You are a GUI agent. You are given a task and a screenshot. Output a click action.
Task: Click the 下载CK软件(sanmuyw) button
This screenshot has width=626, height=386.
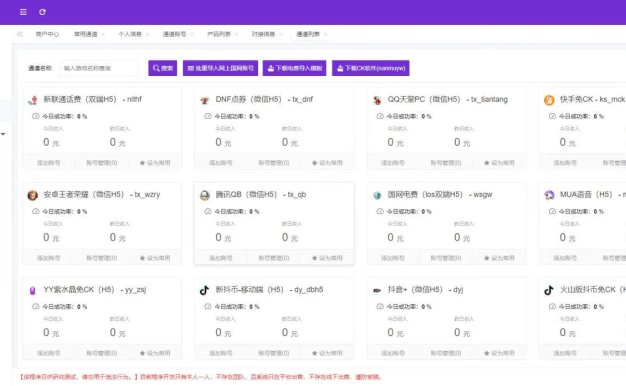(x=370, y=68)
